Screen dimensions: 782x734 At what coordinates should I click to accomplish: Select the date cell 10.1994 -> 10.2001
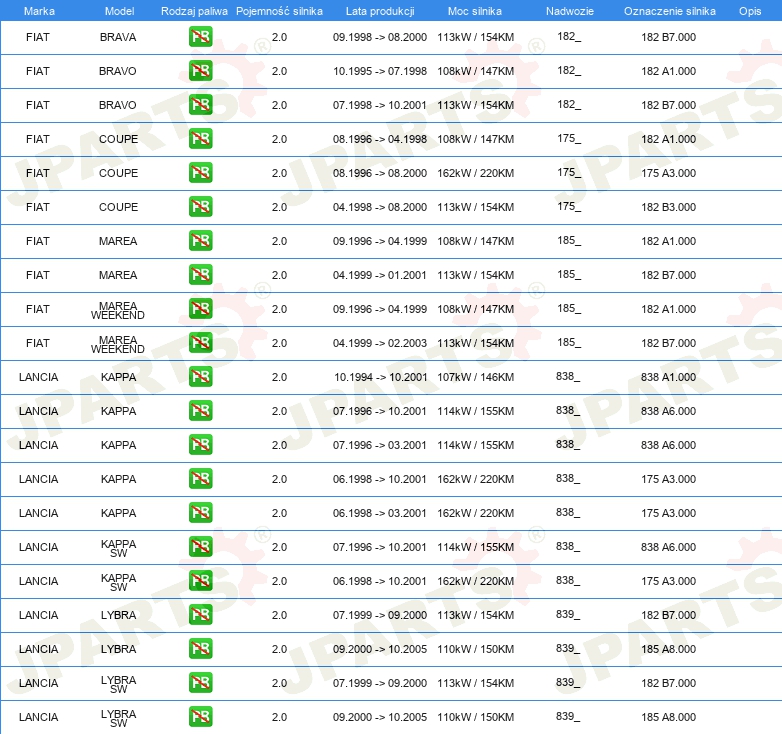(x=381, y=376)
